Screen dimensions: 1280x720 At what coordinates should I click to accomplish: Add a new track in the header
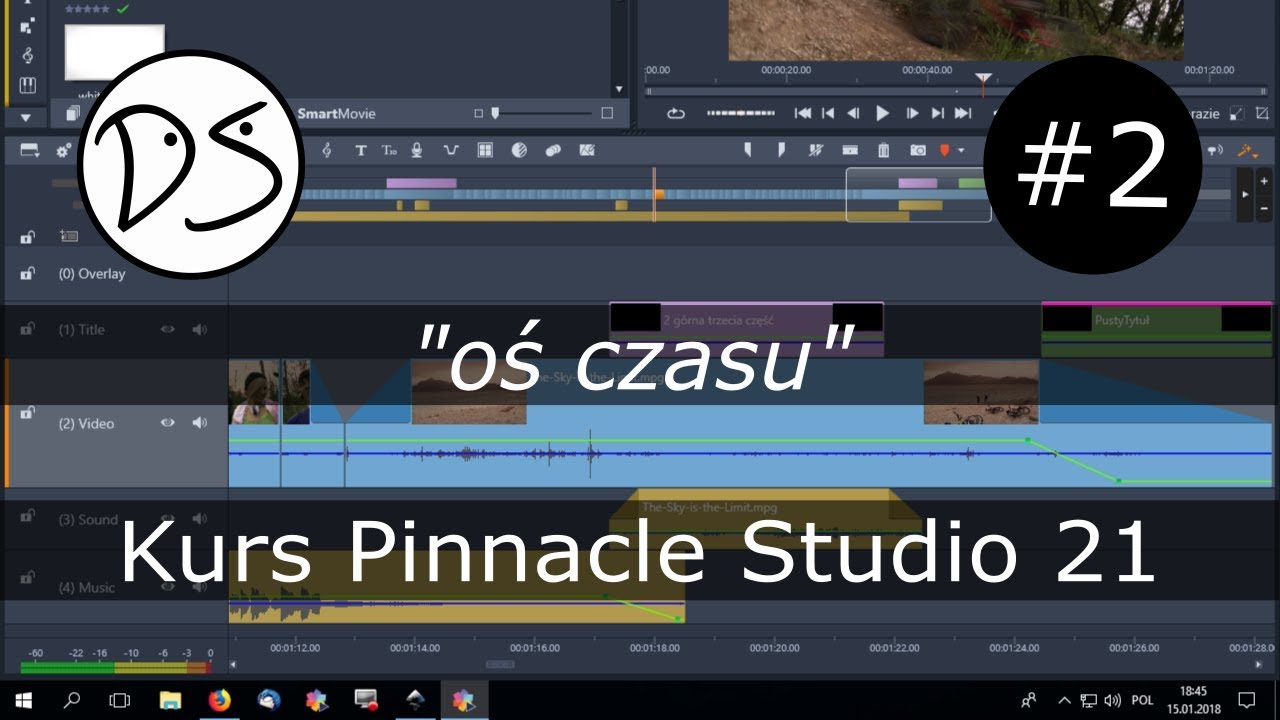coord(68,236)
